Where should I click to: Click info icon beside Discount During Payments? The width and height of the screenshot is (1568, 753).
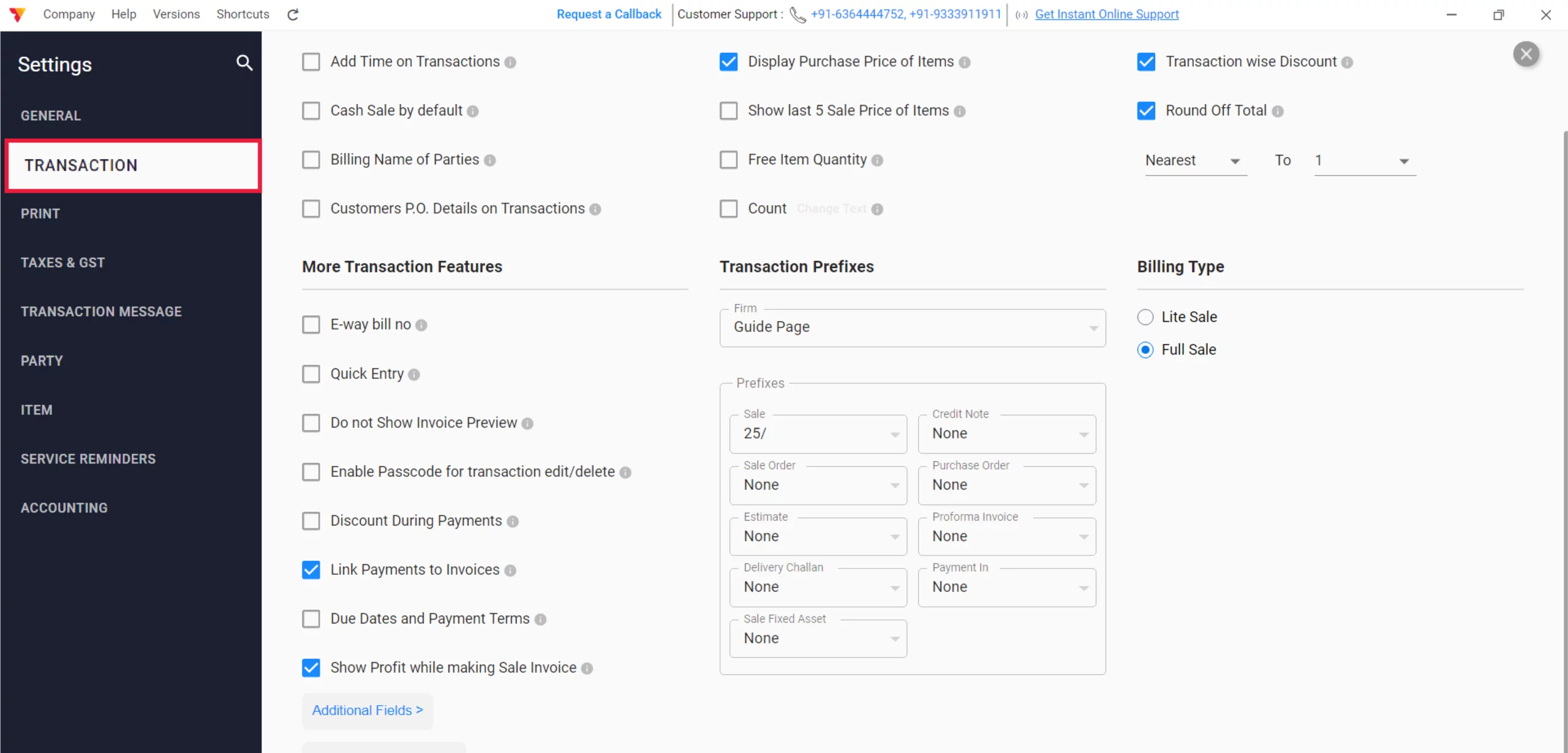[513, 522]
